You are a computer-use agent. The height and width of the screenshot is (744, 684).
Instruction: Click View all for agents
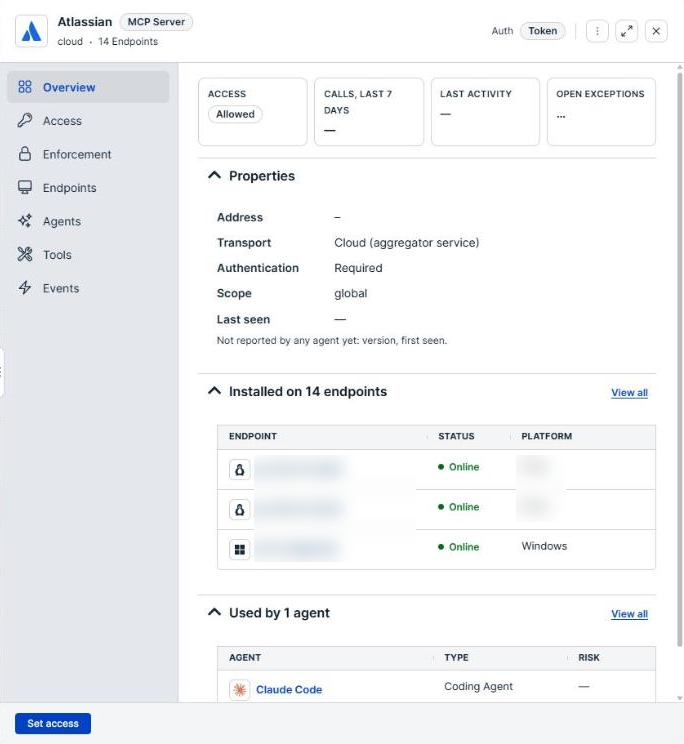[x=629, y=614]
